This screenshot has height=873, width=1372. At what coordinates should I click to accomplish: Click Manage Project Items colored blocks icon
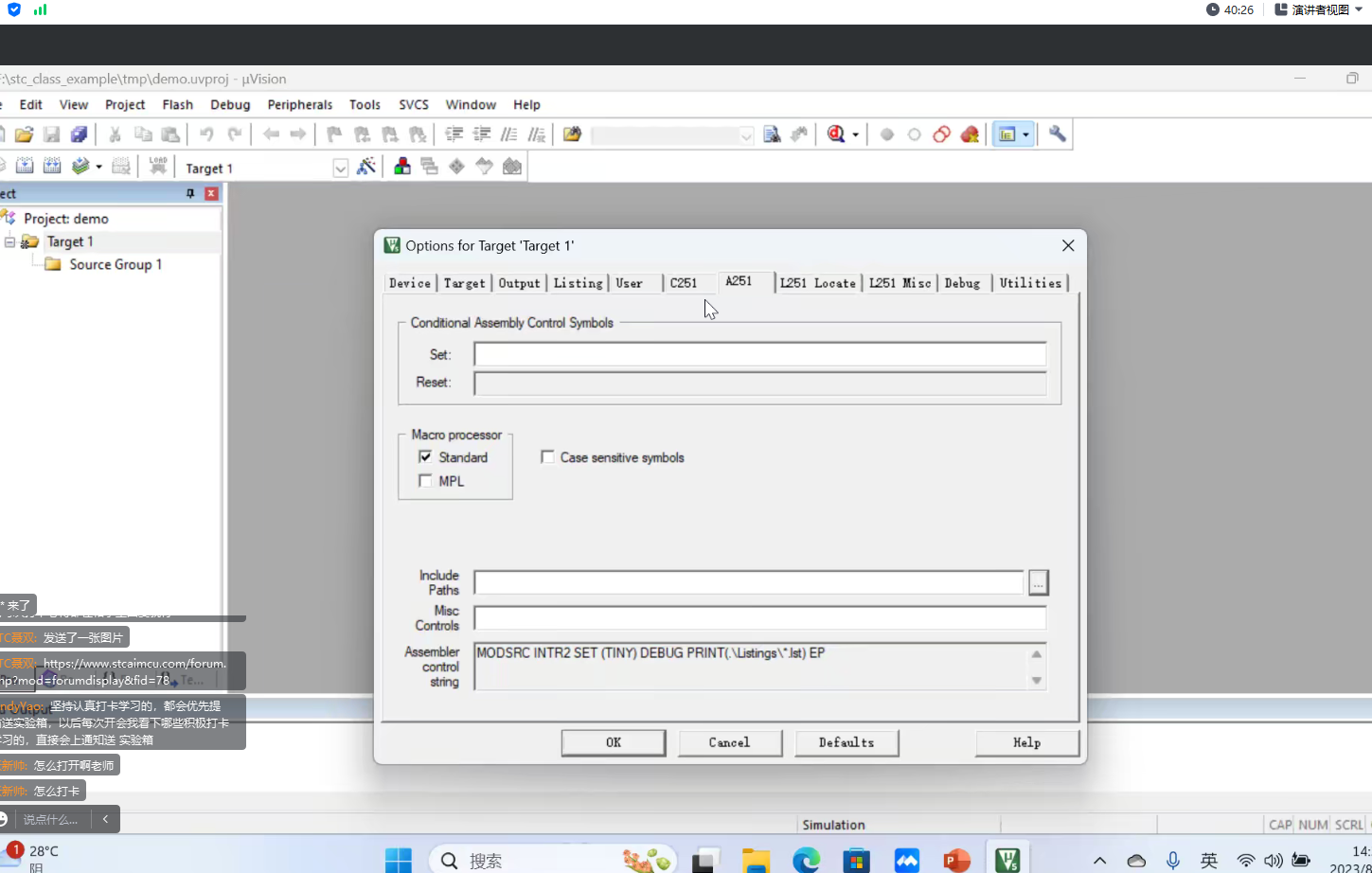point(402,167)
